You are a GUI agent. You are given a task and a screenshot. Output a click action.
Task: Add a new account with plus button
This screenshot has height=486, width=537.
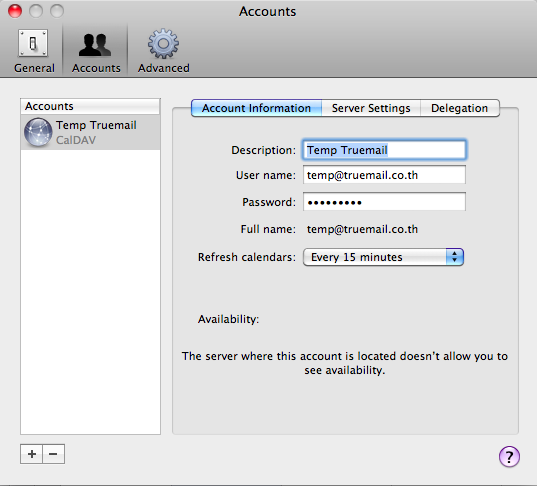(32, 454)
